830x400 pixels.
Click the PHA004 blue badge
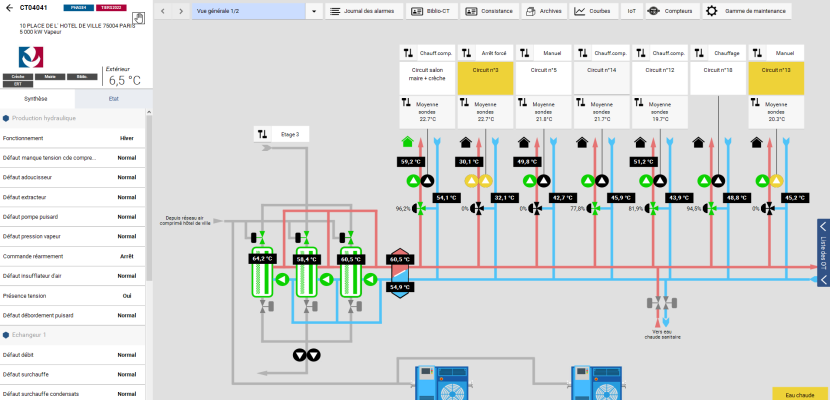click(78, 8)
